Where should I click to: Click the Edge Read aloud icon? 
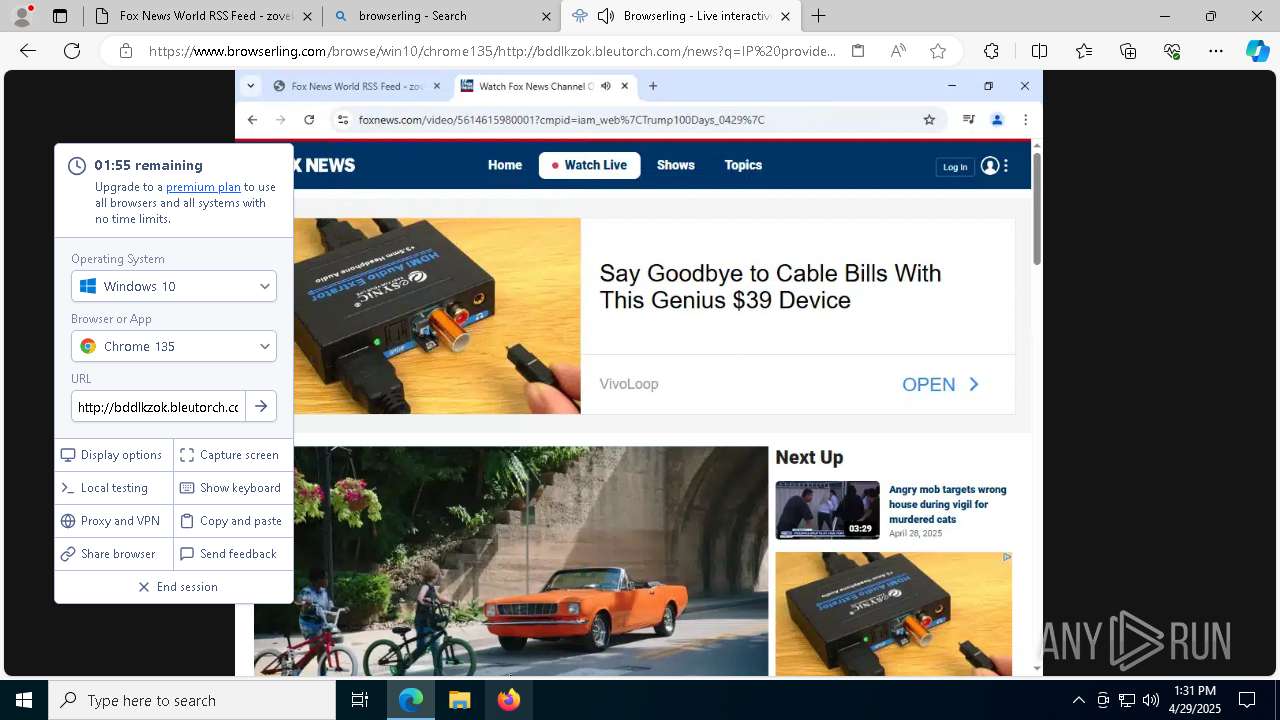[x=898, y=51]
